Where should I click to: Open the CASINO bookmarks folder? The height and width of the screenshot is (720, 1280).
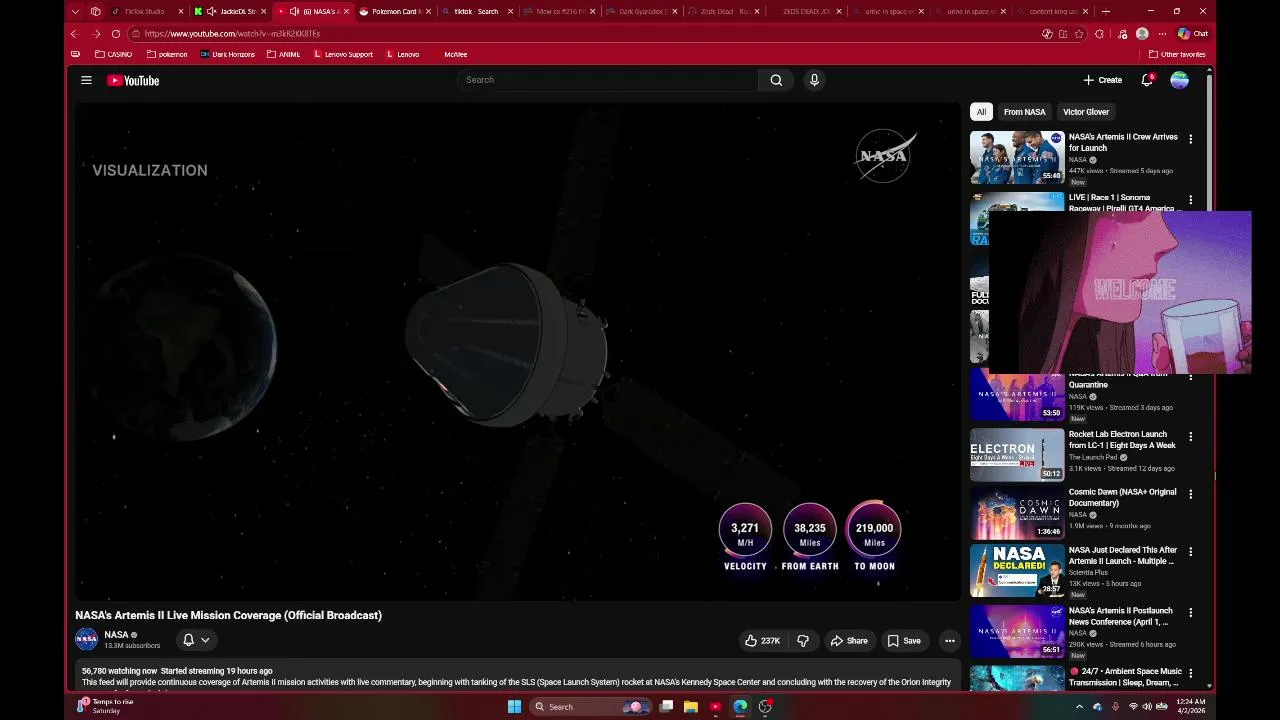click(113, 54)
